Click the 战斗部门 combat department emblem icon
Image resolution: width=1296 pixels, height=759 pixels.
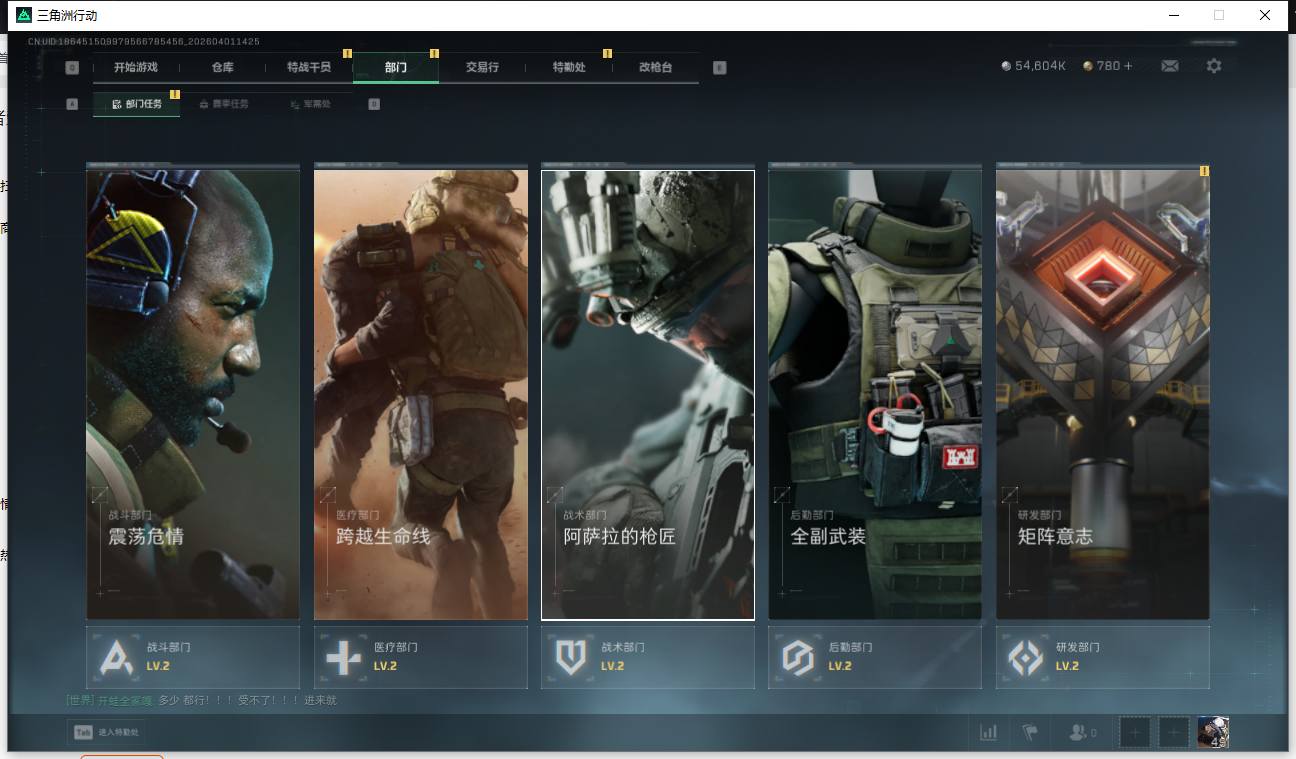[x=116, y=657]
